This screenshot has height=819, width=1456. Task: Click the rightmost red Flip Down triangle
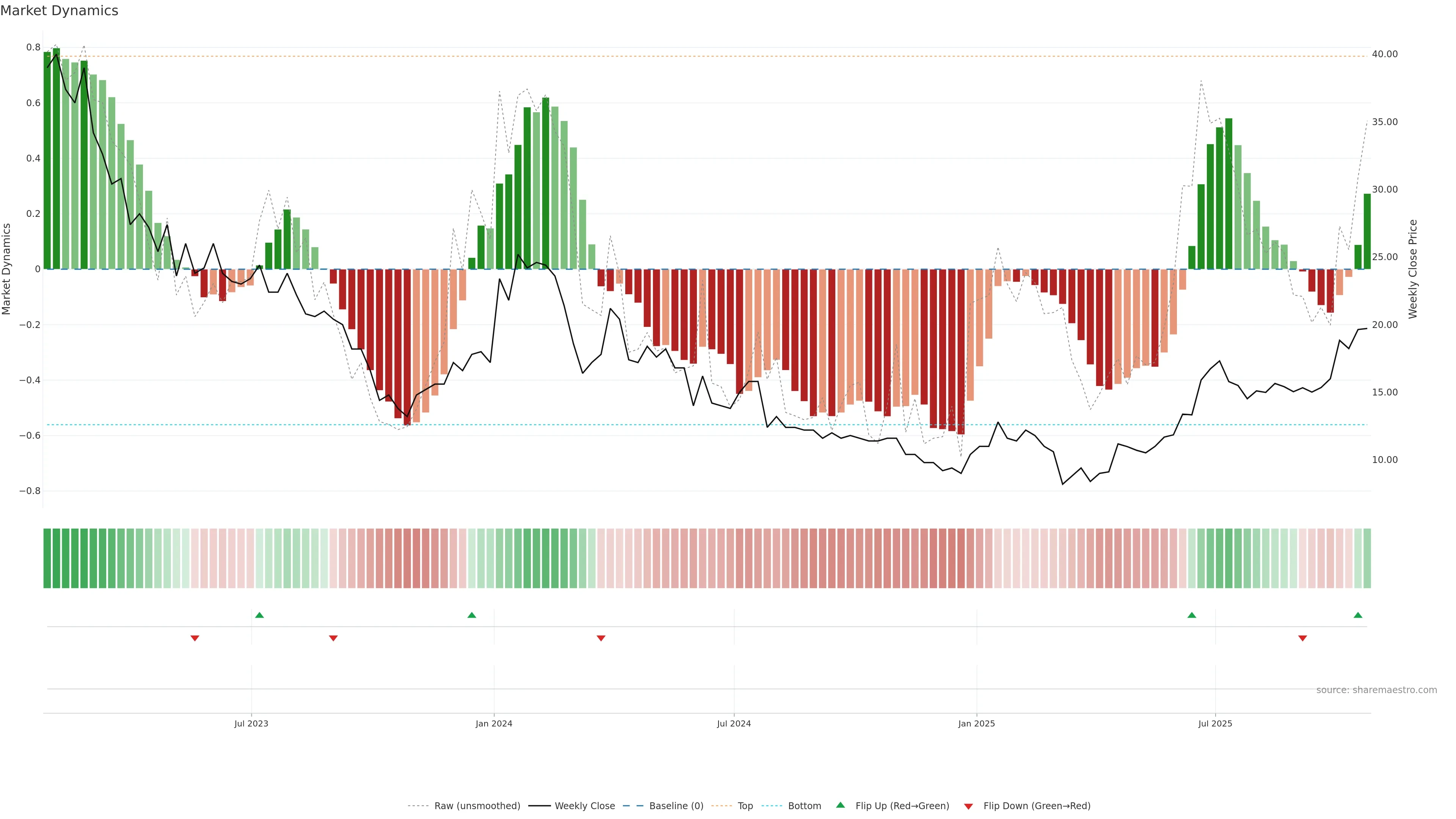pos(1302,638)
